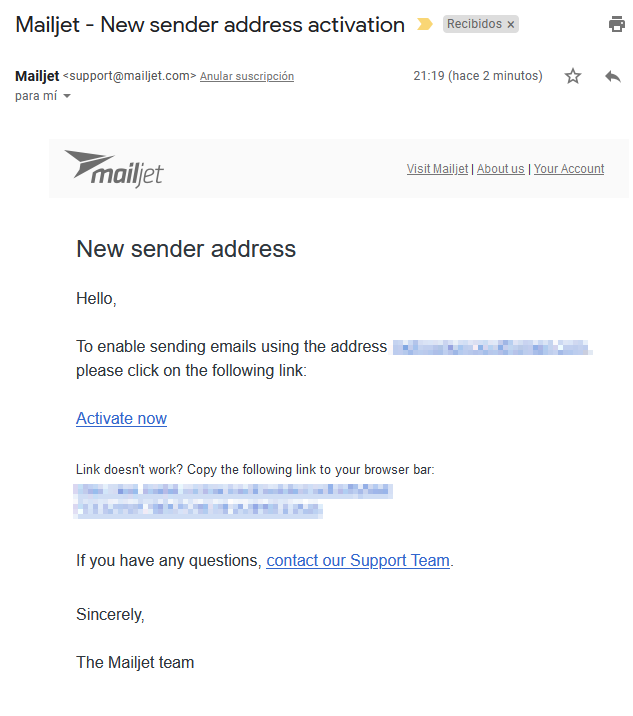Click the email subject title

coord(210,25)
